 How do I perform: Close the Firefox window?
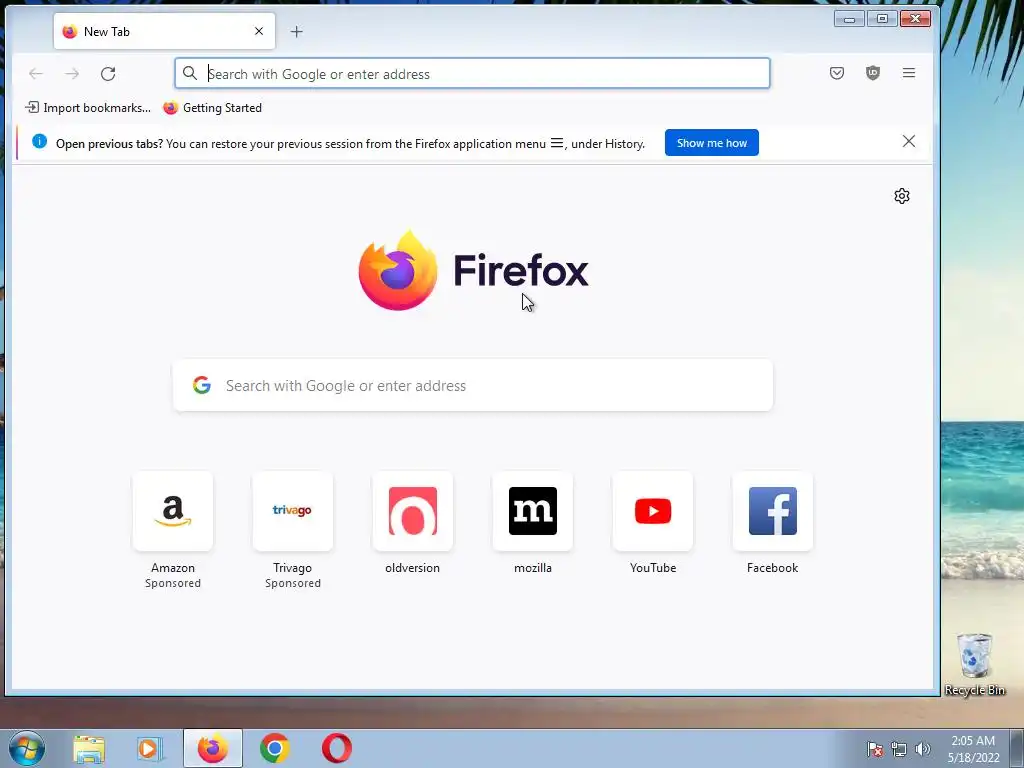pos(916,19)
